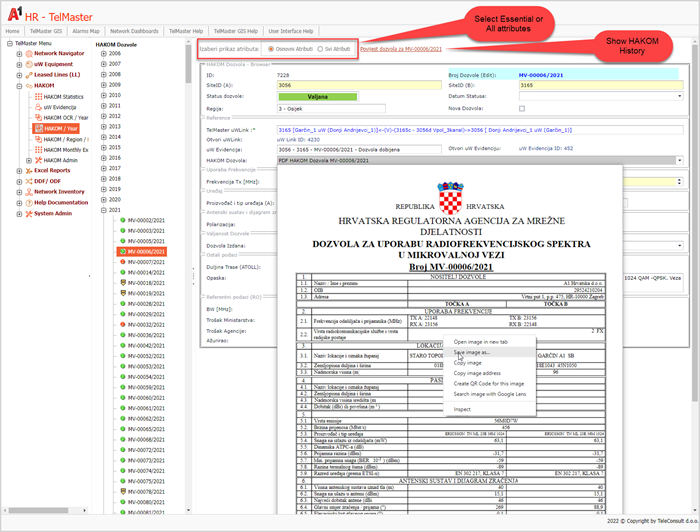Expand the HAKOM Admin tree node
The image size is (700, 532).
click(29, 160)
